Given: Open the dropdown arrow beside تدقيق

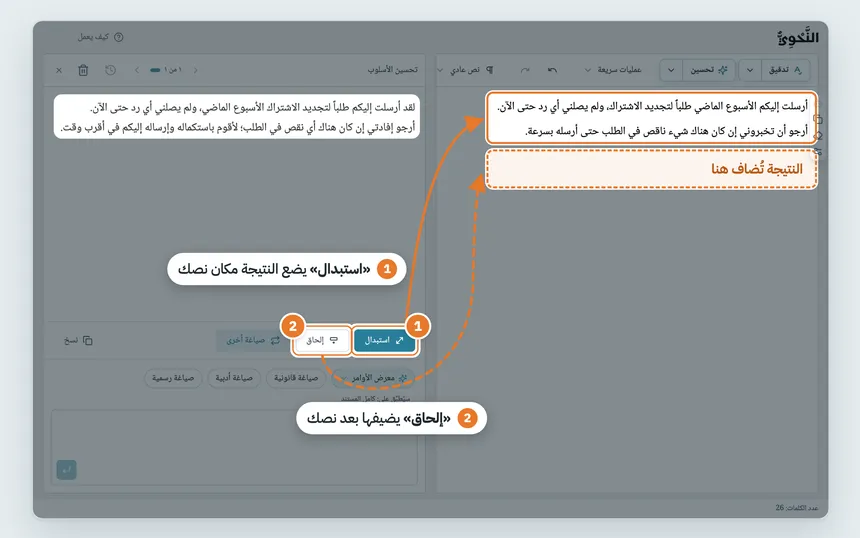Looking at the screenshot, I should tap(750, 70).
